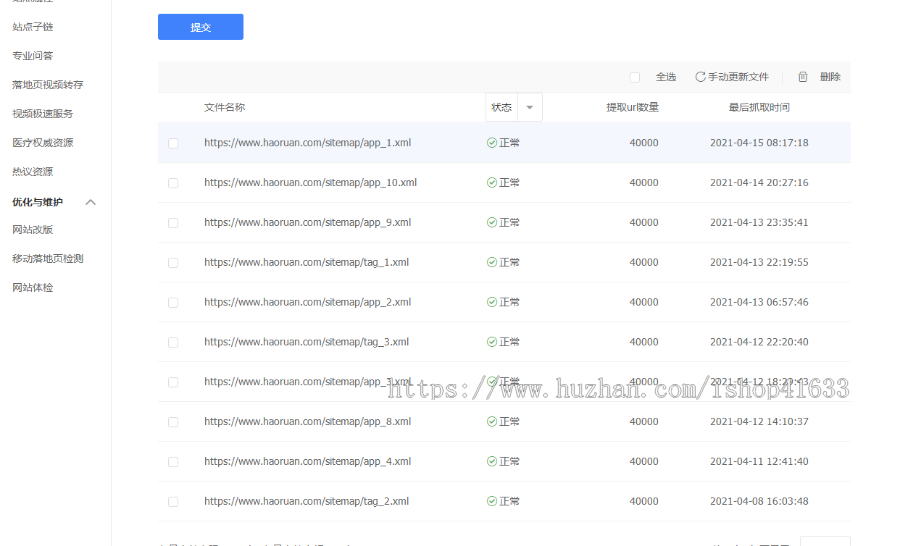Click the green status icon for app_8.xml

click(x=492, y=421)
